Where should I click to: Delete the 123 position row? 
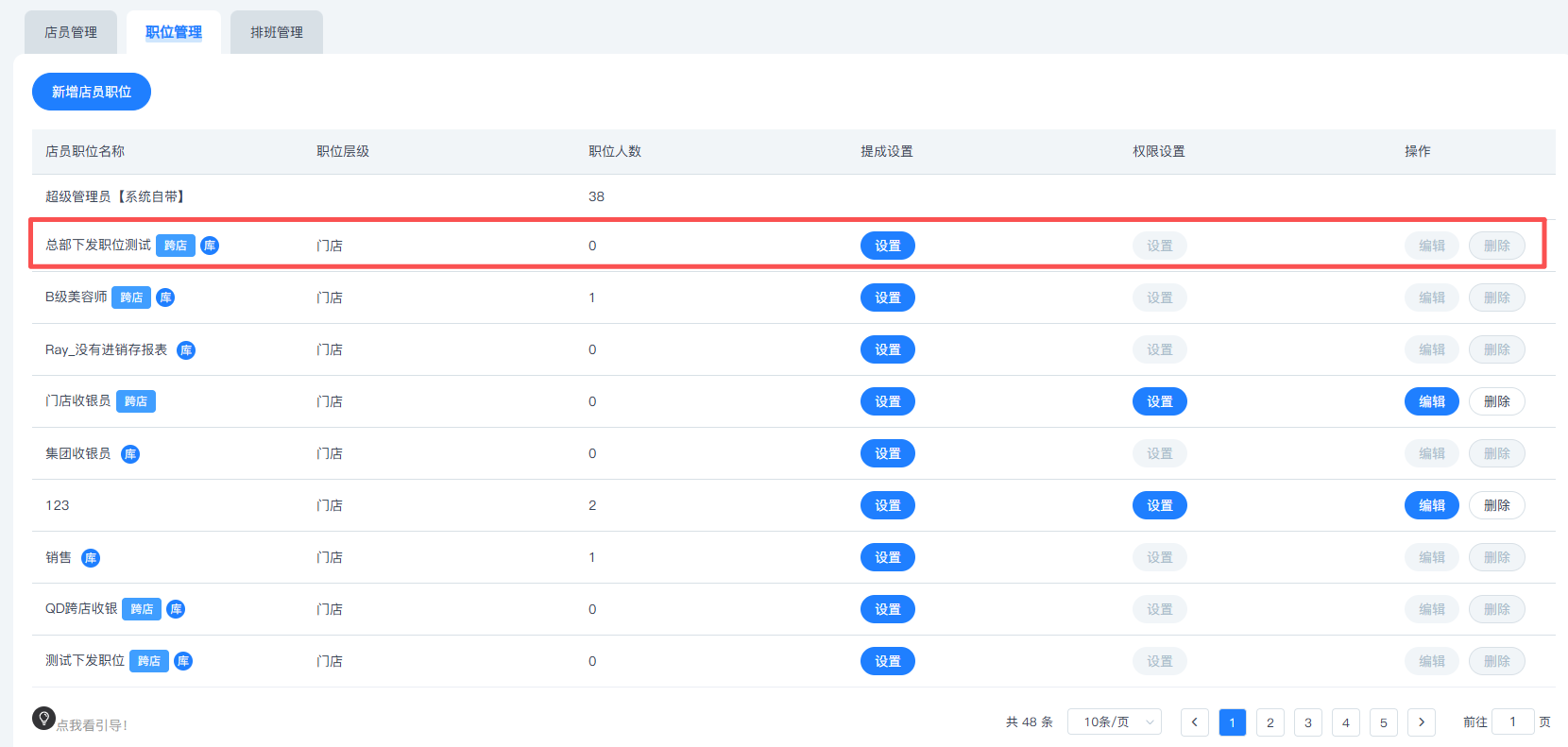(1496, 505)
